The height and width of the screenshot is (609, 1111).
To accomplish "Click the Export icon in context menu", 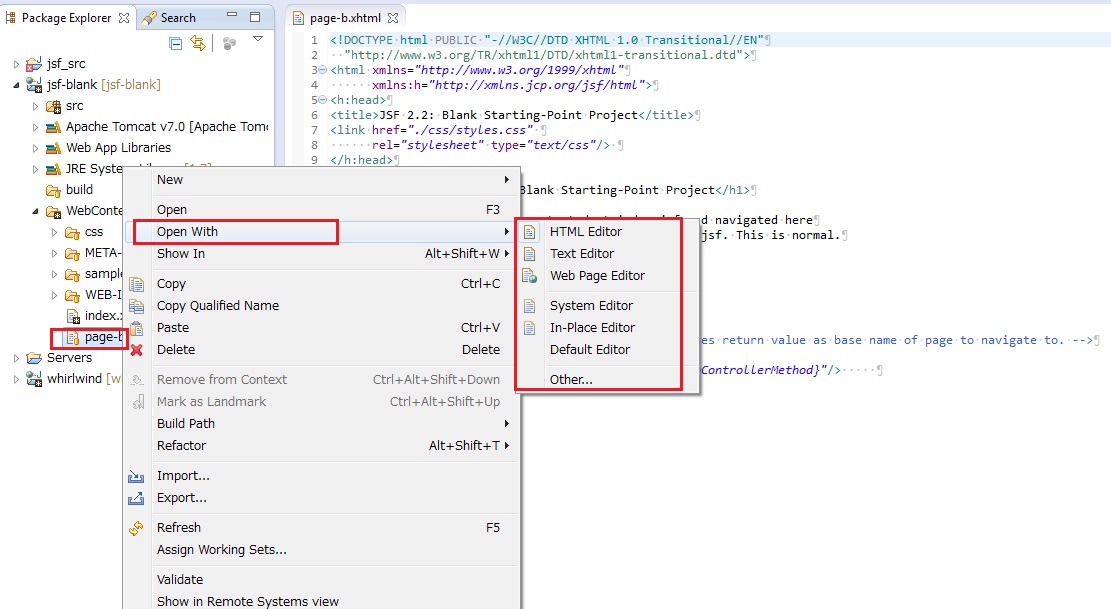I will pos(137,498).
